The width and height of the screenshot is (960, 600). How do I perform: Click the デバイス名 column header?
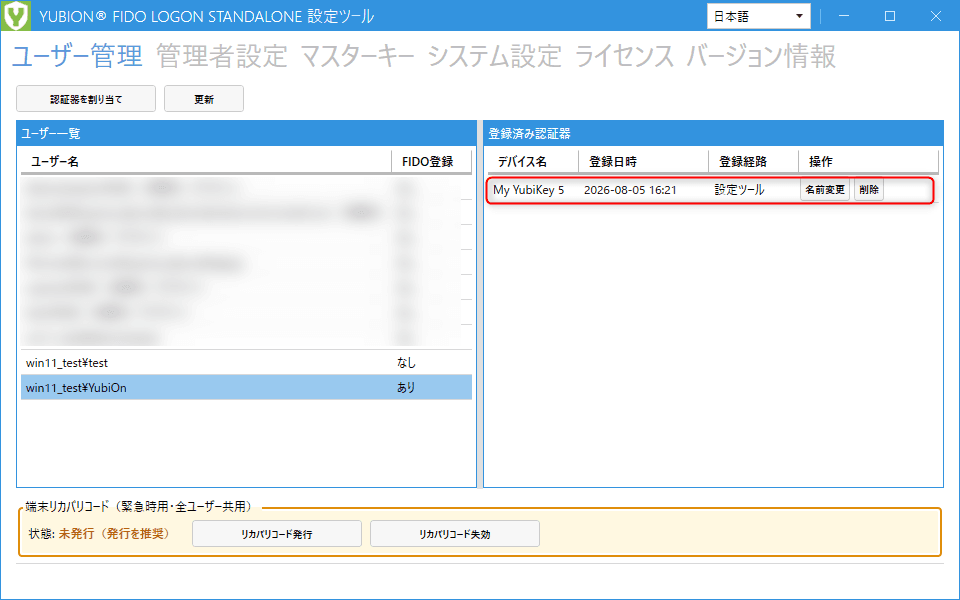(533, 162)
